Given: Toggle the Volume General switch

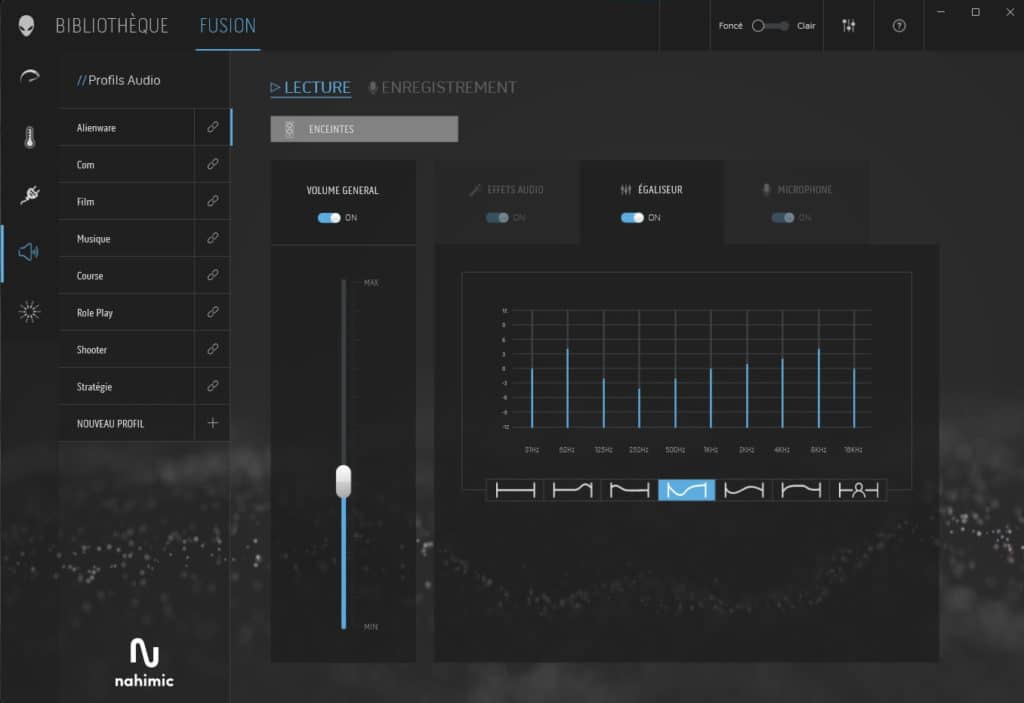Looking at the screenshot, I should pos(329,218).
